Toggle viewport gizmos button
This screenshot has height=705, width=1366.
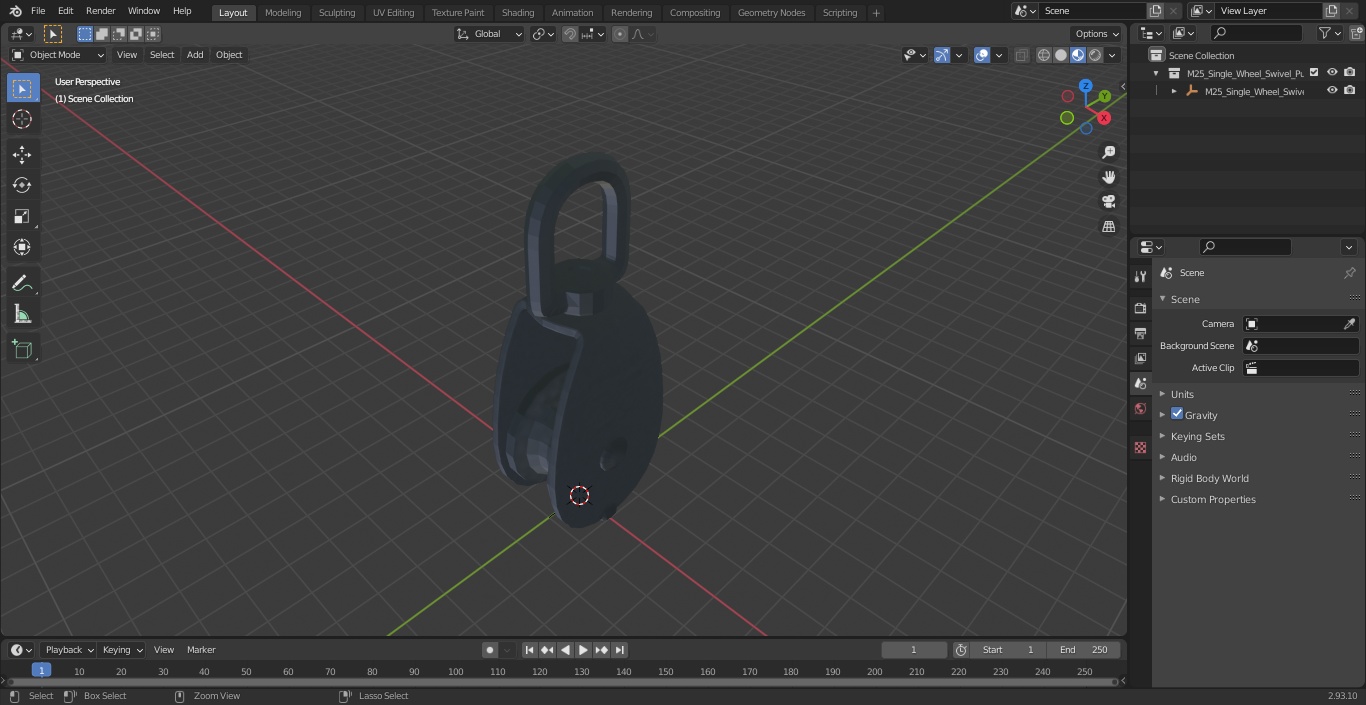pos(942,55)
